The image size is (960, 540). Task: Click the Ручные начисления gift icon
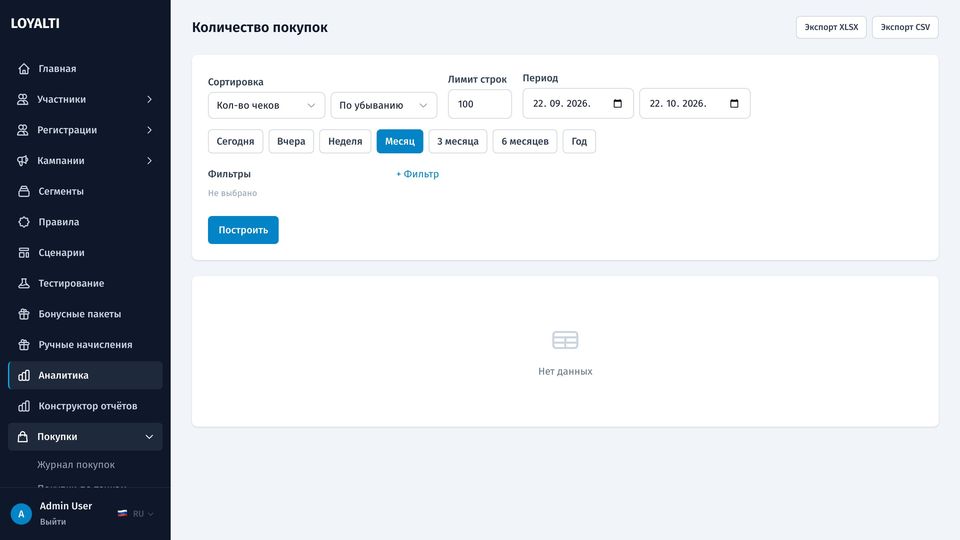tap(24, 344)
